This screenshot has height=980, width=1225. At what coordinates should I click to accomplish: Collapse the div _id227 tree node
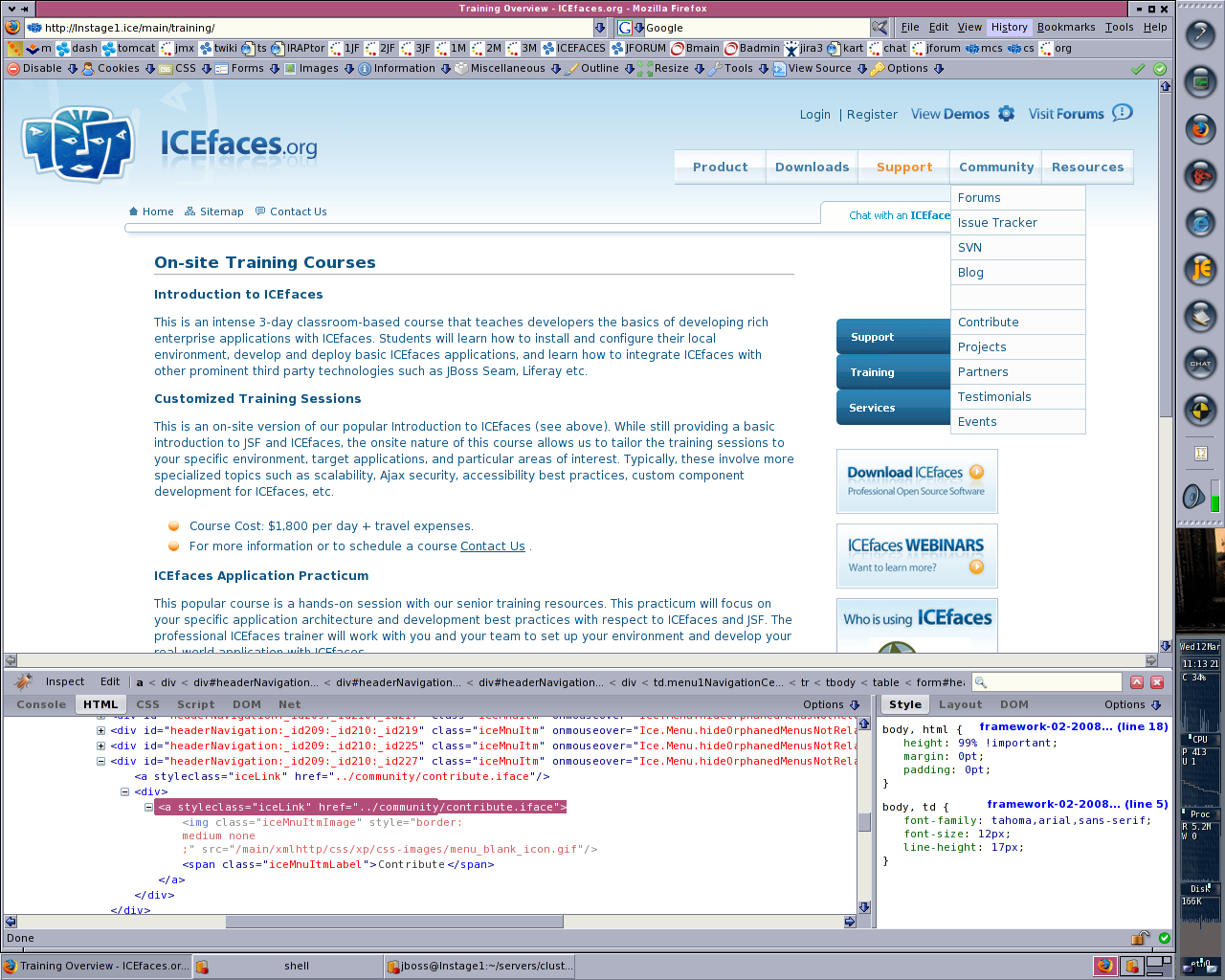[100, 761]
